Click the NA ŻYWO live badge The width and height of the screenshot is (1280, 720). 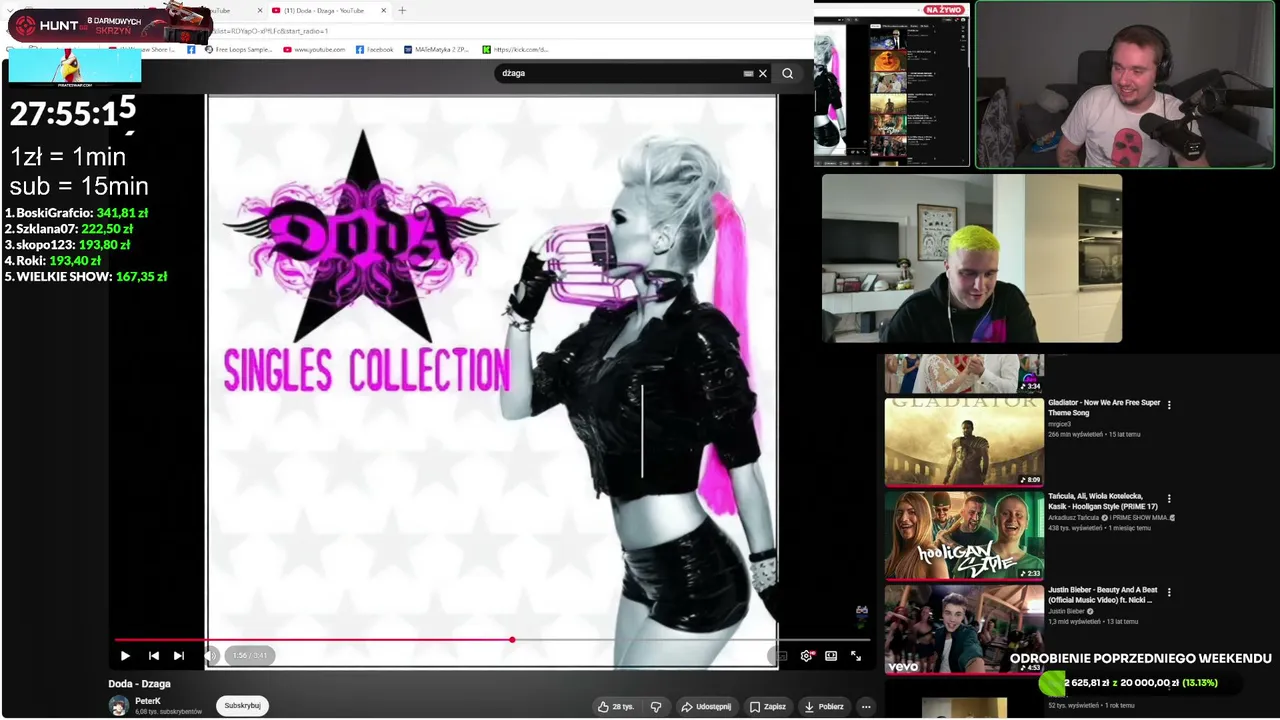pyautogui.click(x=944, y=10)
